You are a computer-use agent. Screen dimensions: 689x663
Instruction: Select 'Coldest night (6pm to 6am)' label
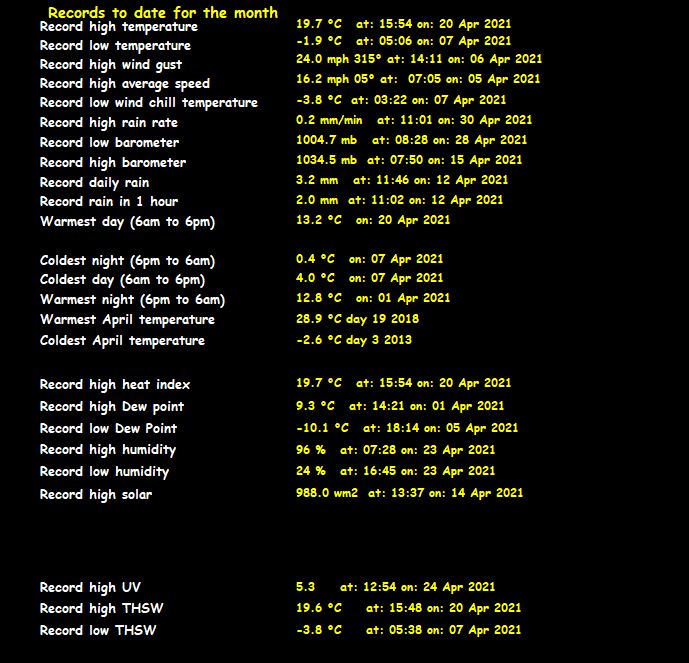pyautogui.click(x=127, y=261)
